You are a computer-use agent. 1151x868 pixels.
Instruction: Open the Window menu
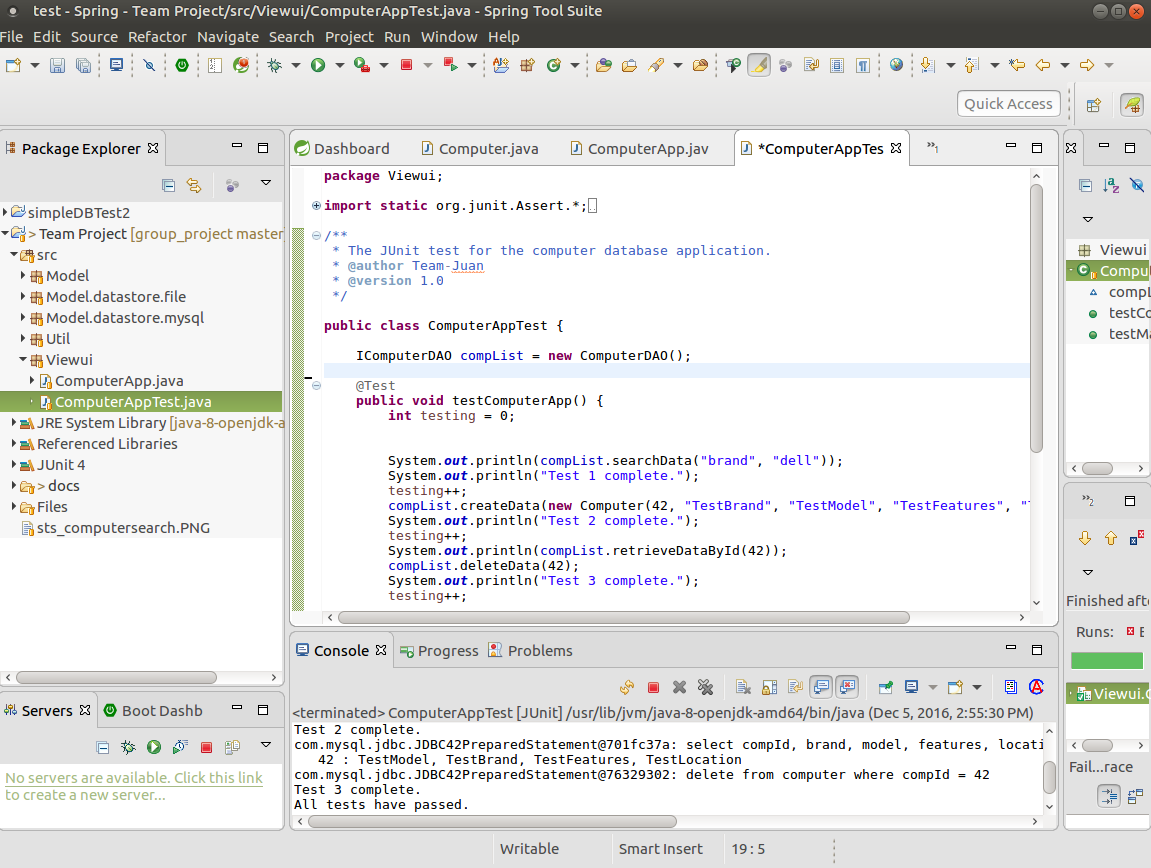point(449,37)
